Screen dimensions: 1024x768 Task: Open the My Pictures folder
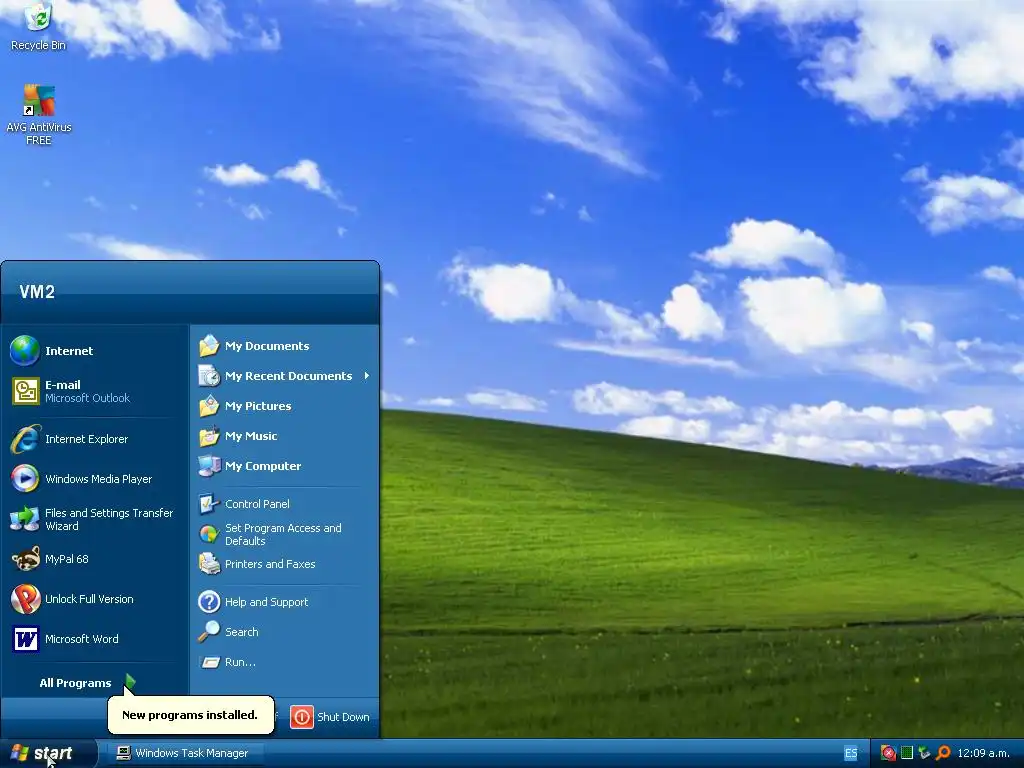point(284,406)
